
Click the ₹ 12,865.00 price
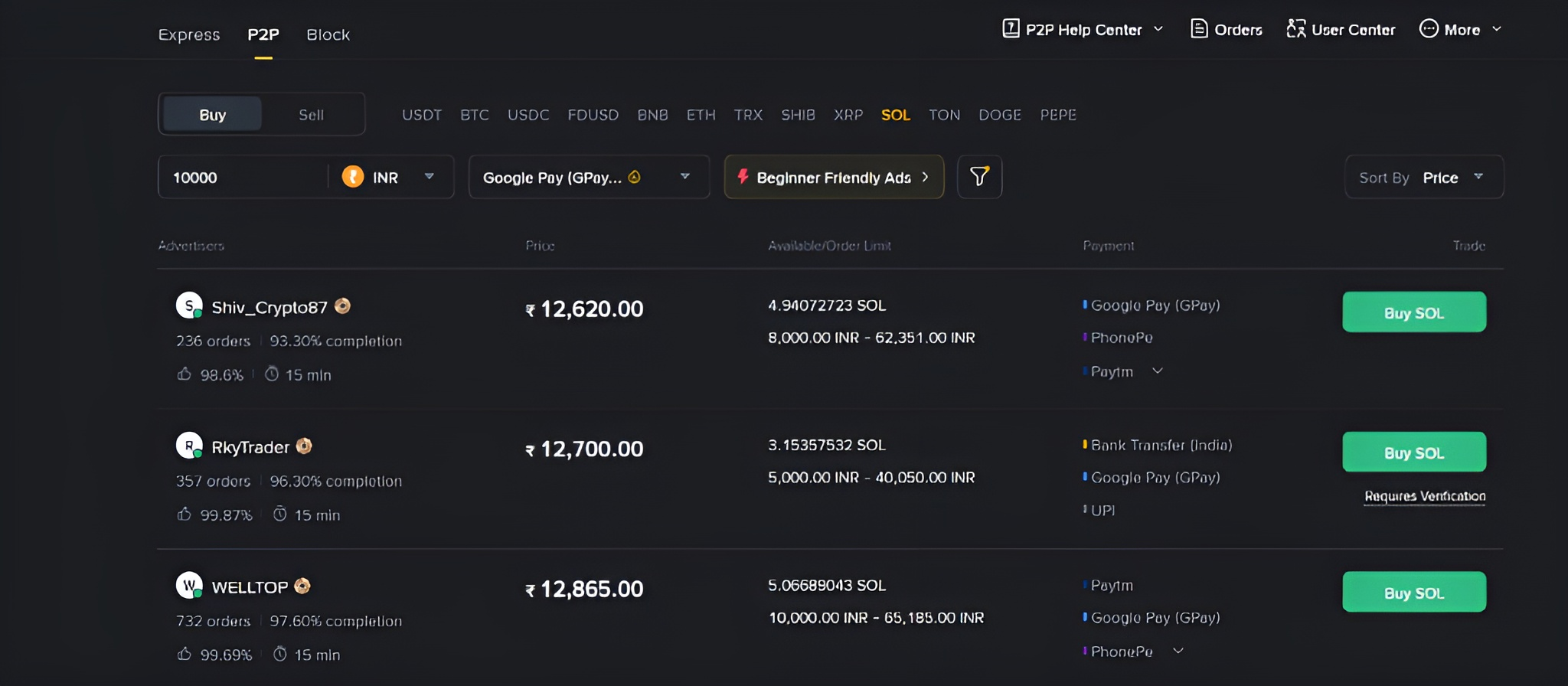(x=584, y=589)
